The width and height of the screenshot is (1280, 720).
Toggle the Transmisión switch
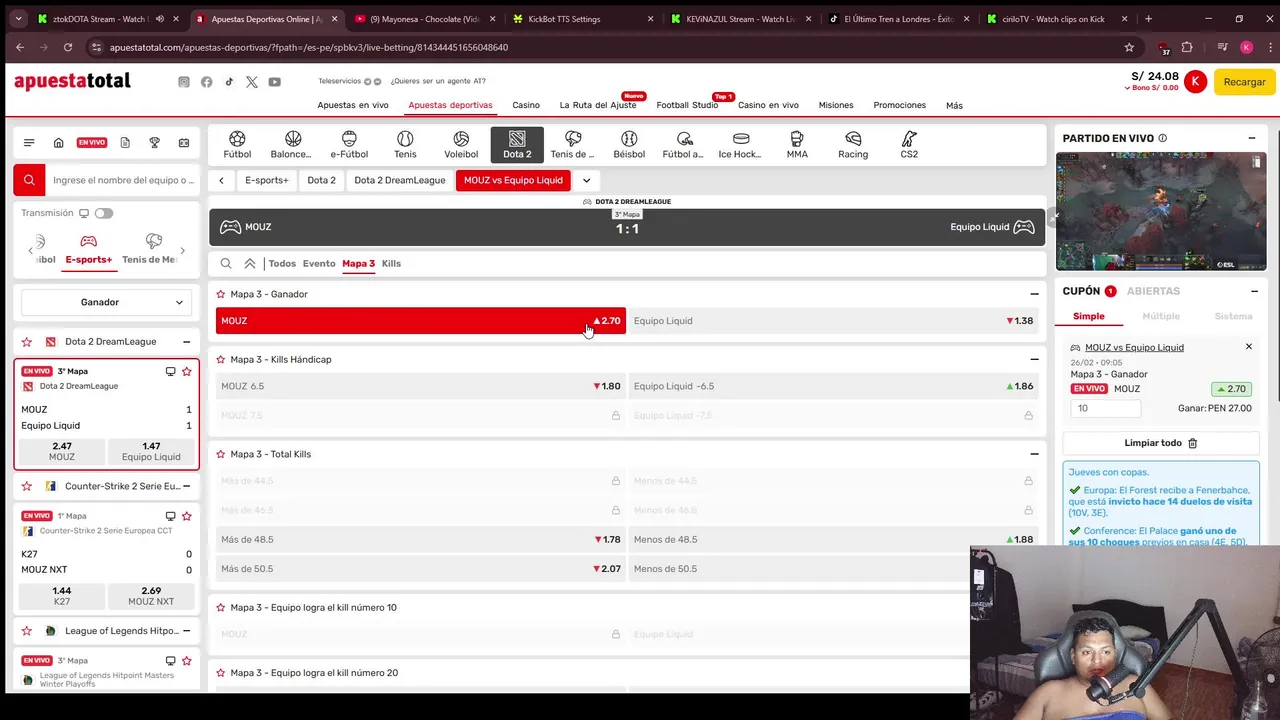[104, 213]
